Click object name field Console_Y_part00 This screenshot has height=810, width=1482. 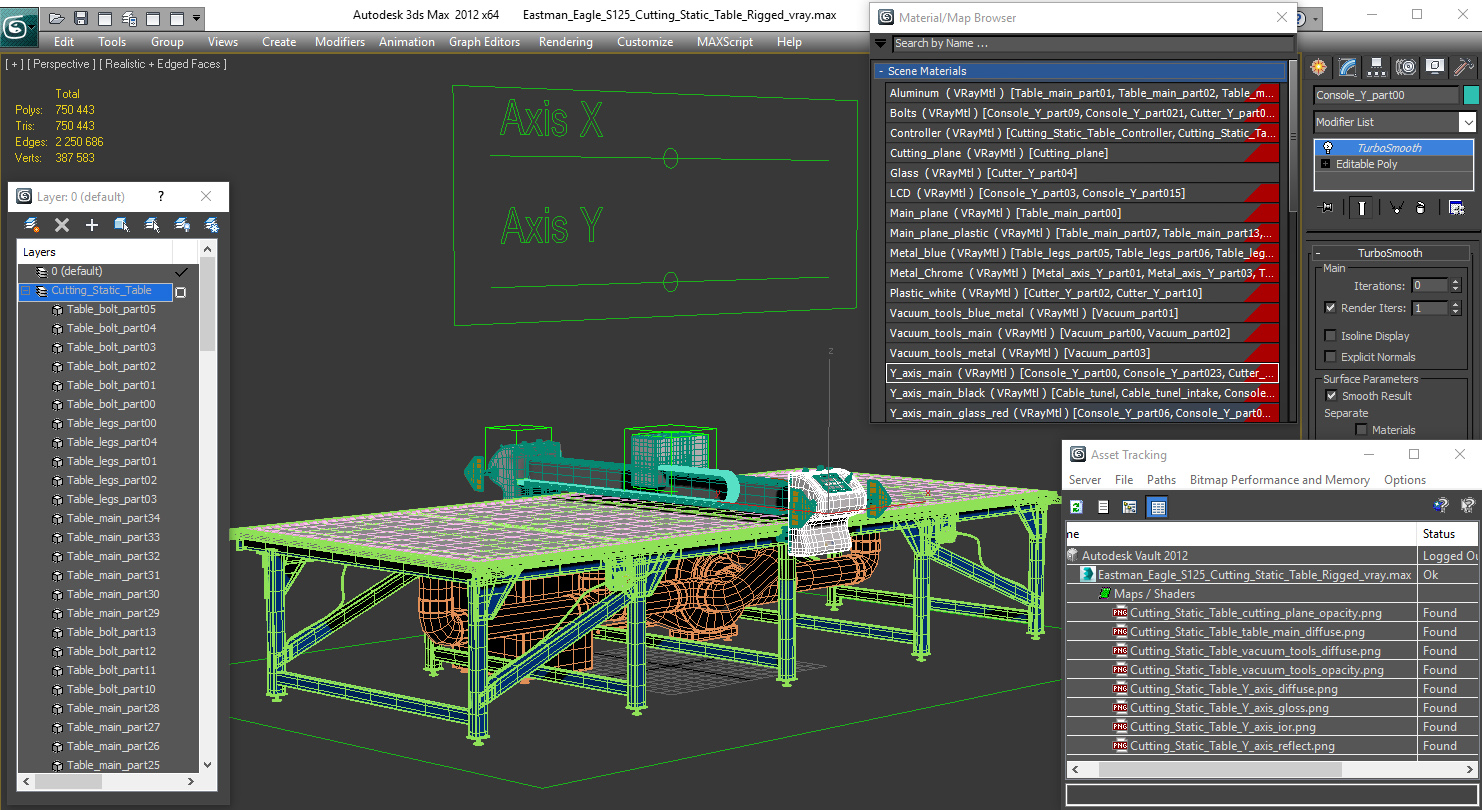1386,95
